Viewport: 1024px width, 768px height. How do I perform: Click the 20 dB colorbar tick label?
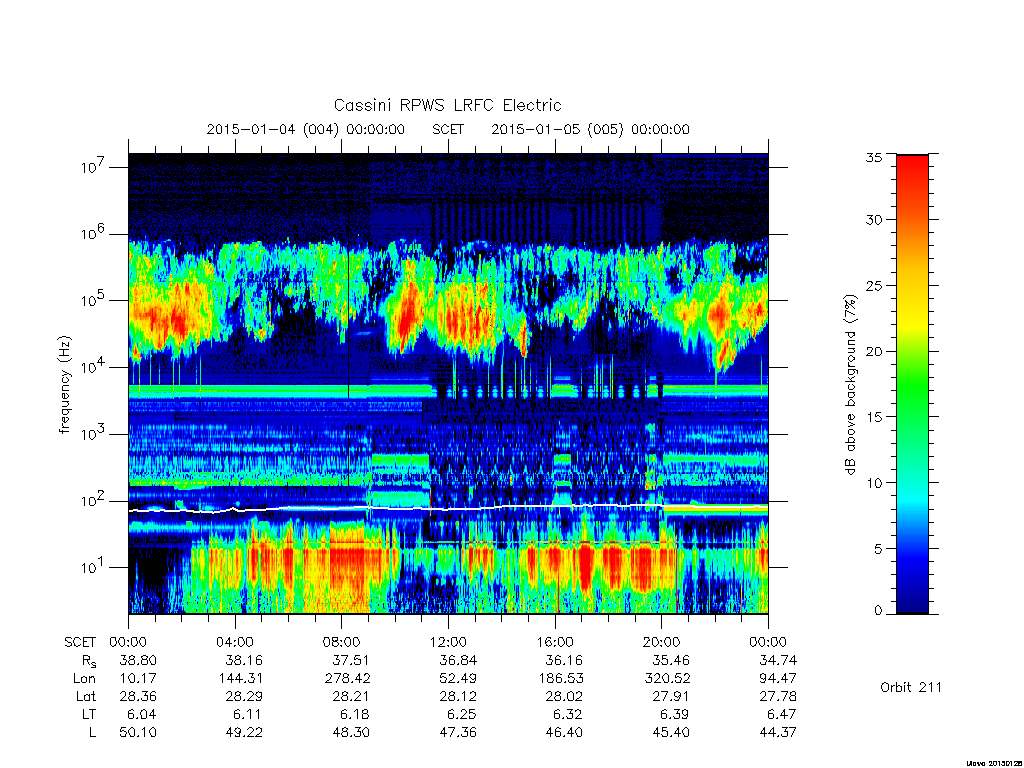874,351
